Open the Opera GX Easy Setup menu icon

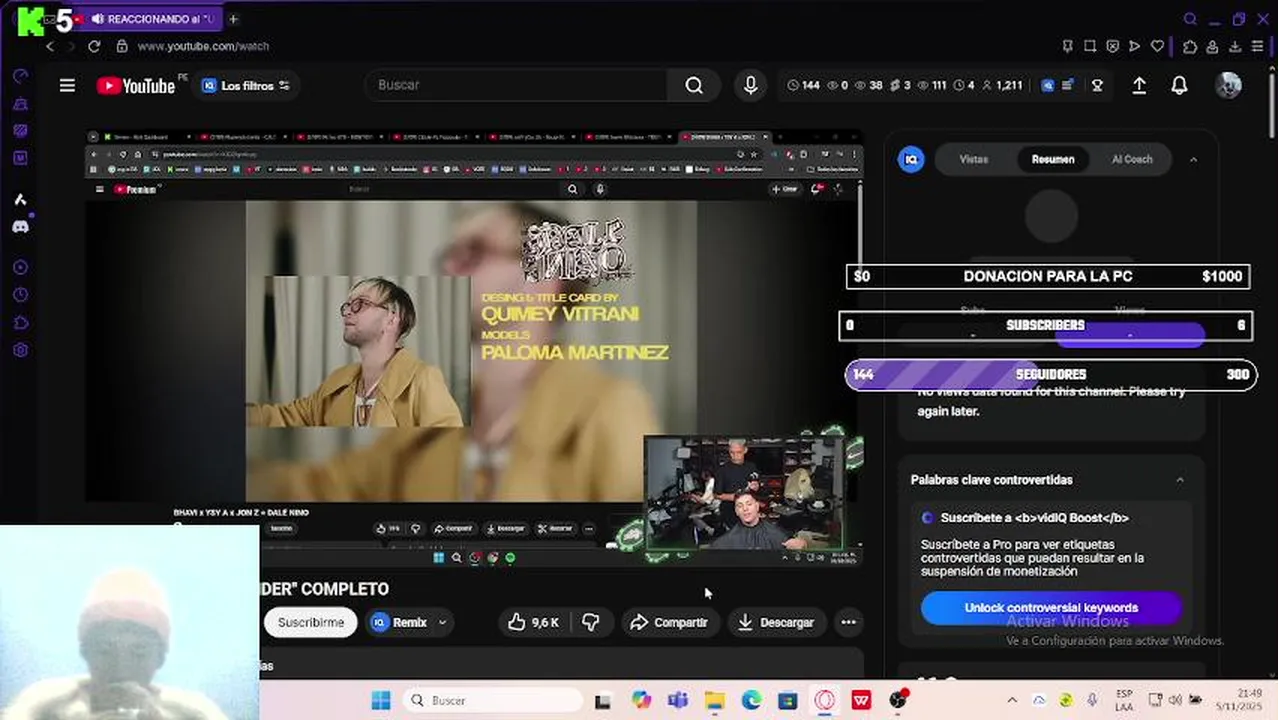click(1257, 46)
